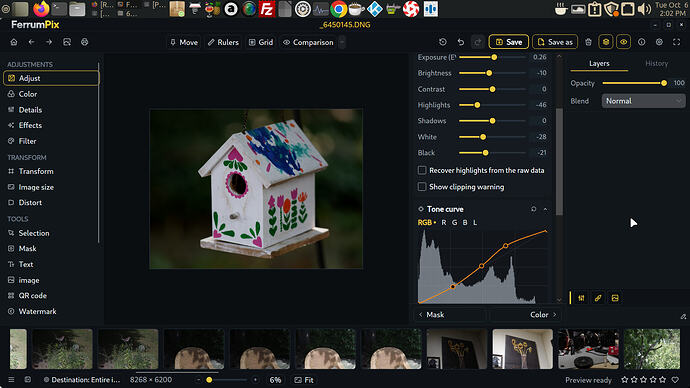Toggle the Tone curve enable circle

click(x=421, y=209)
